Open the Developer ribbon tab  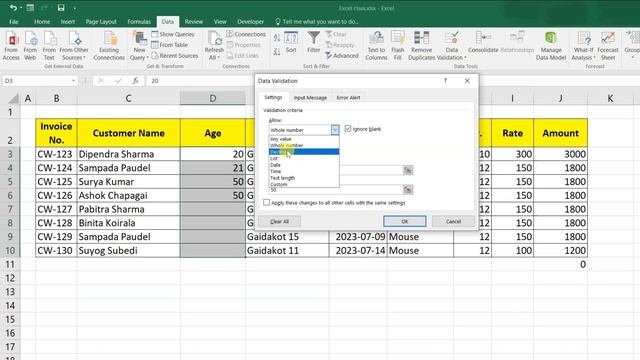(x=250, y=22)
